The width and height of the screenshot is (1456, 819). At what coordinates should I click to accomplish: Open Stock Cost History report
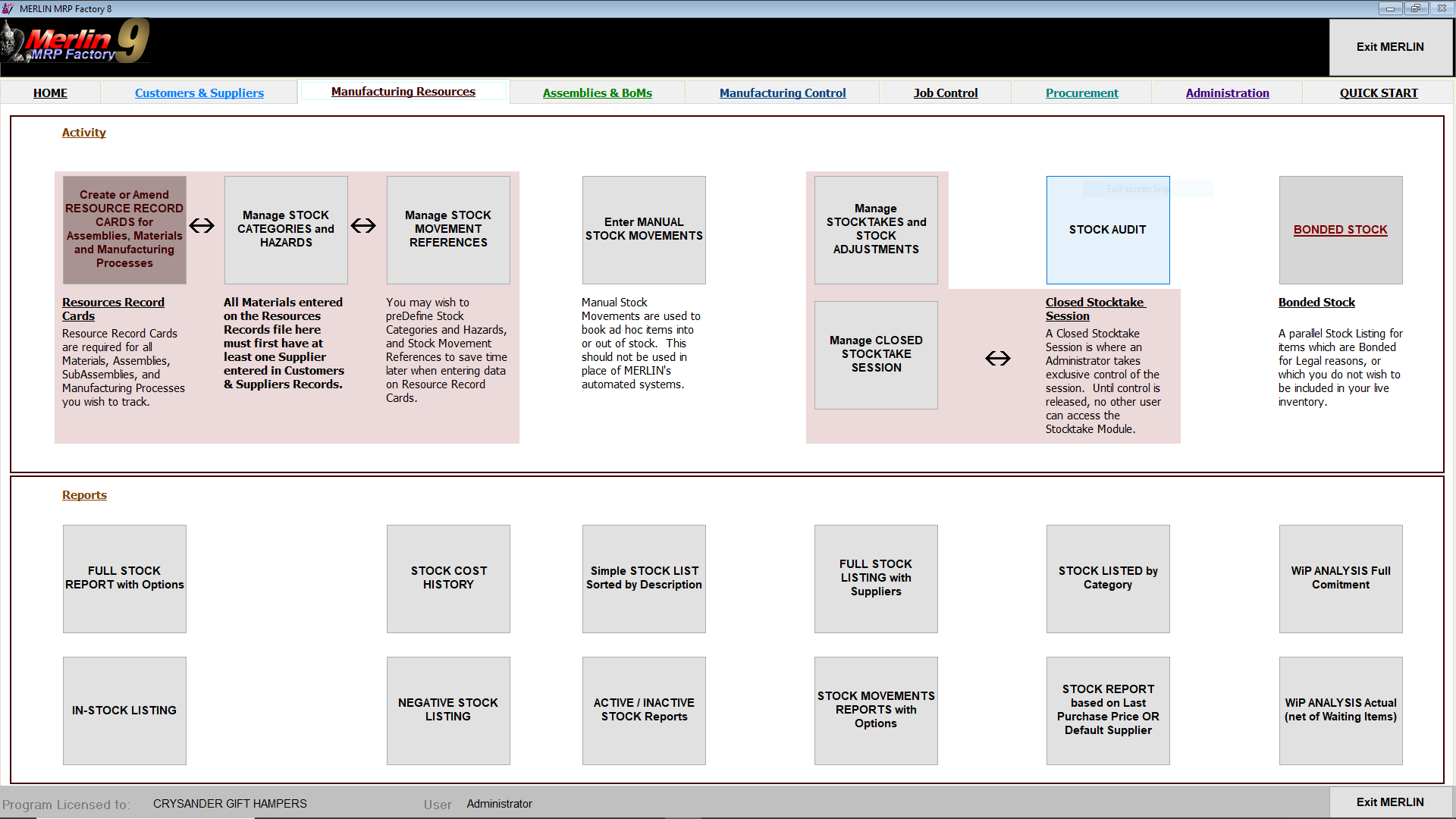click(x=448, y=578)
